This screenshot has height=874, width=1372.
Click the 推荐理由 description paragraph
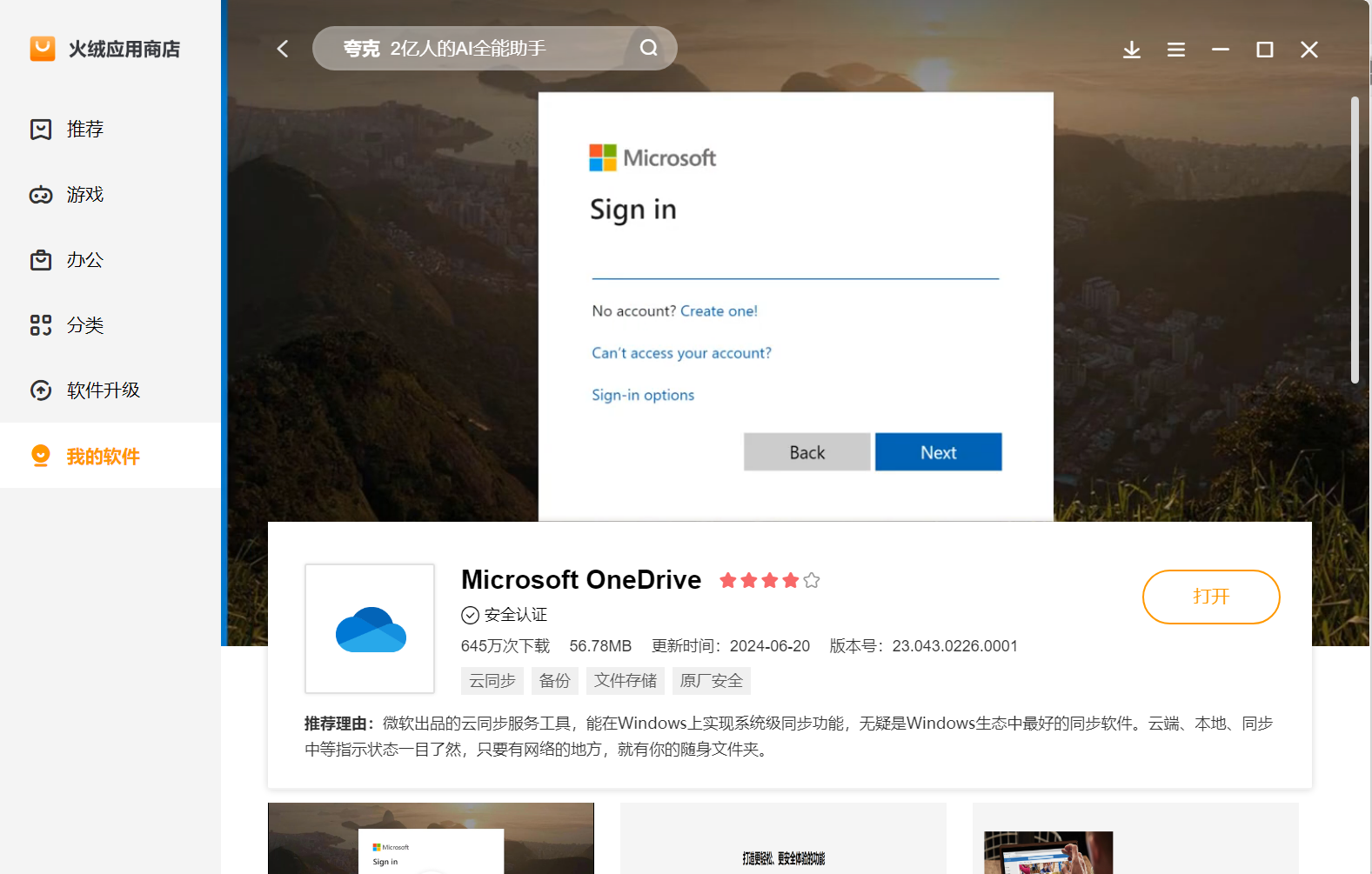point(789,737)
